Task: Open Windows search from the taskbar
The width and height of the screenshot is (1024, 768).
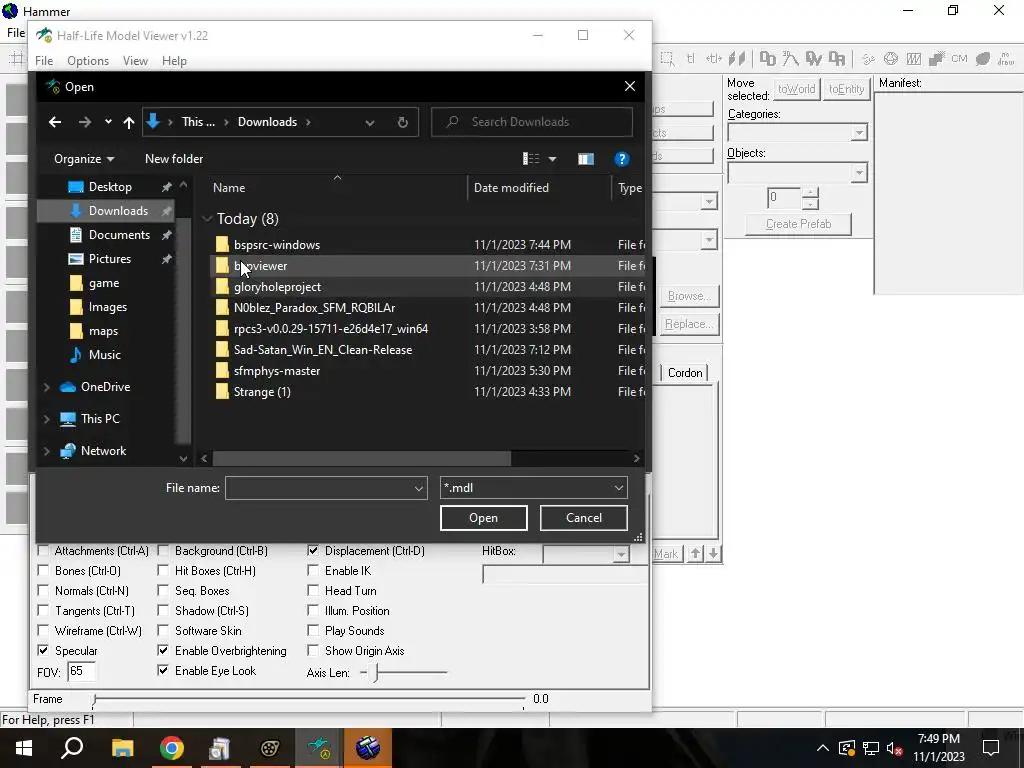Action: tap(72, 748)
